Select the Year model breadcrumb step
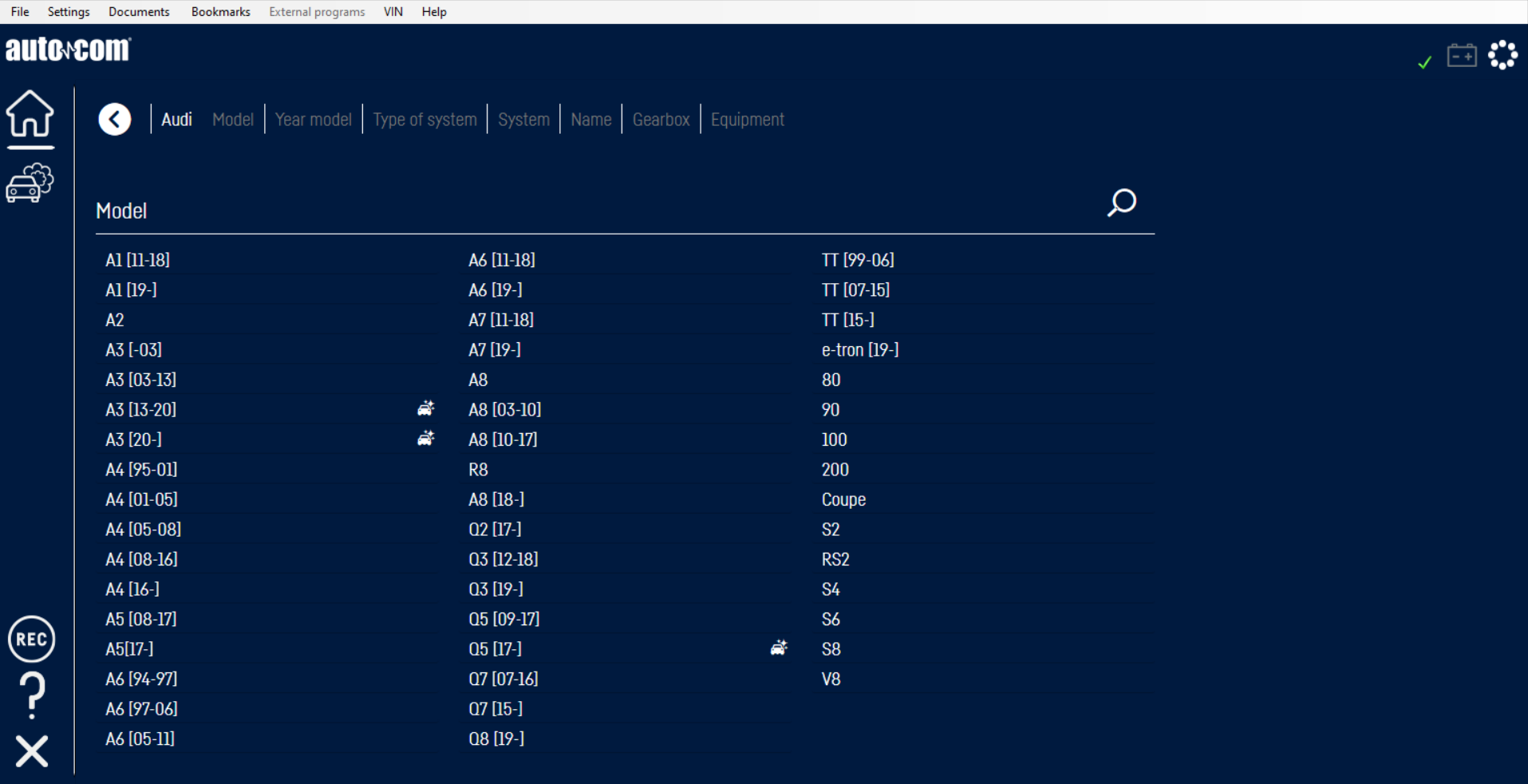This screenshot has height=784, width=1528. (x=314, y=120)
